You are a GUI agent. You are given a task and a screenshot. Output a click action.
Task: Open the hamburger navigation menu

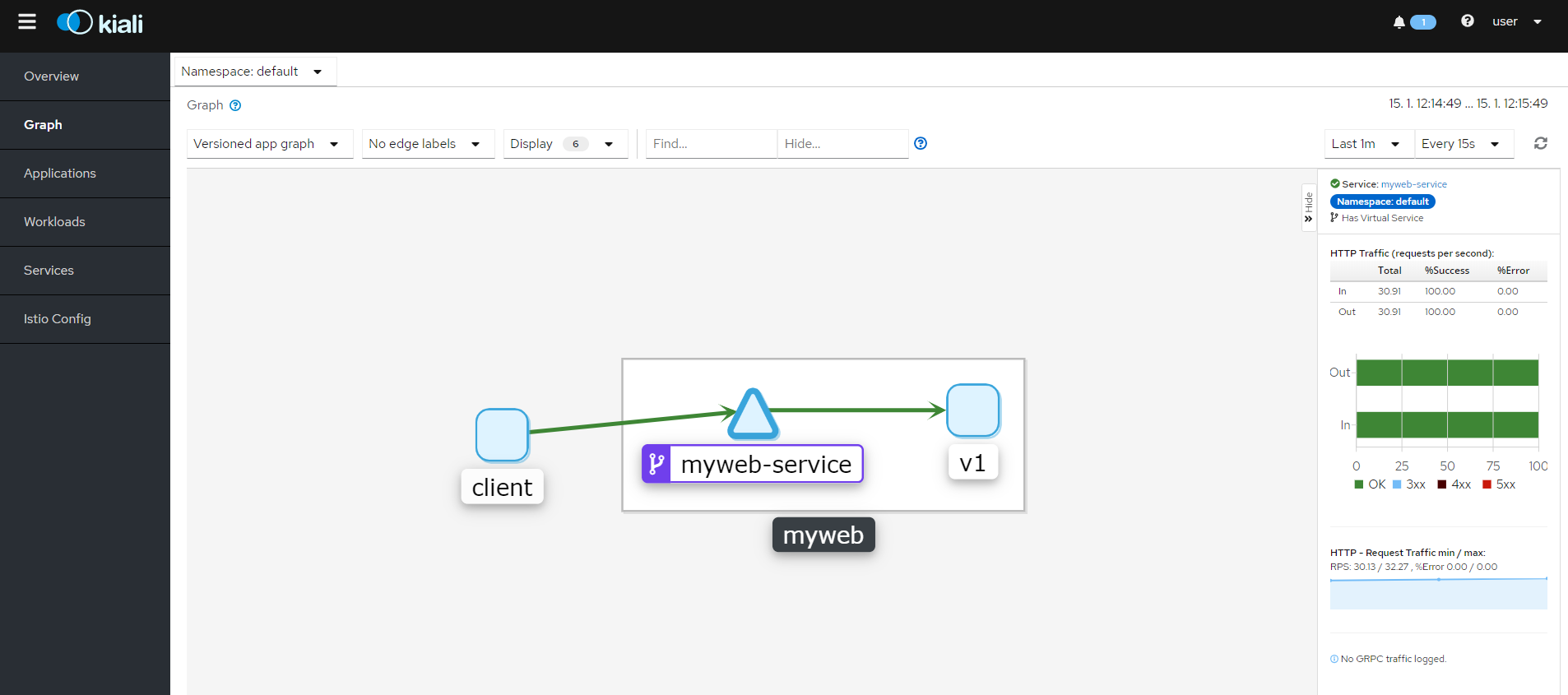click(x=27, y=21)
